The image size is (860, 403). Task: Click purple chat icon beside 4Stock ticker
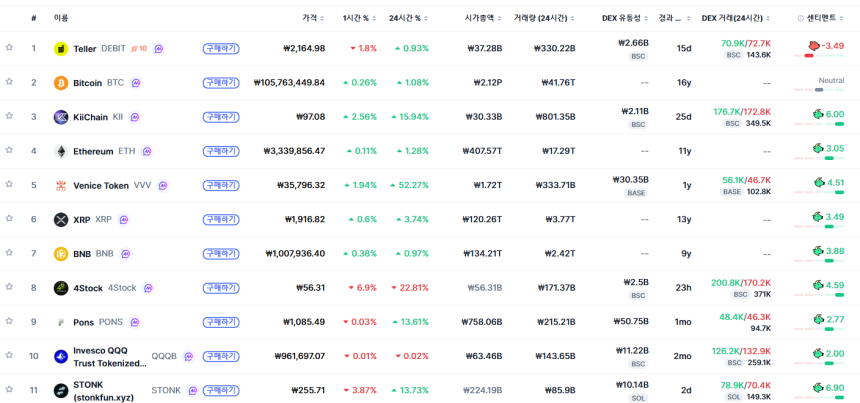click(x=148, y=288)
